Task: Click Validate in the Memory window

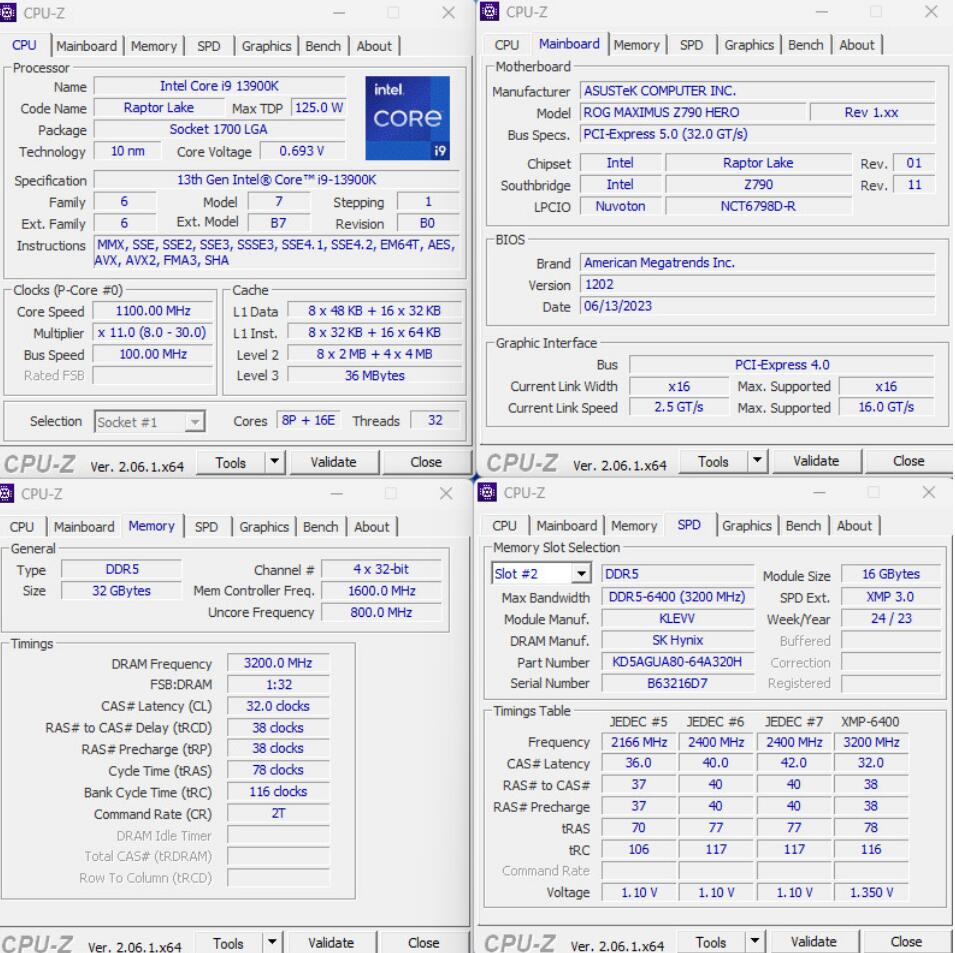Action: point(331,943)
